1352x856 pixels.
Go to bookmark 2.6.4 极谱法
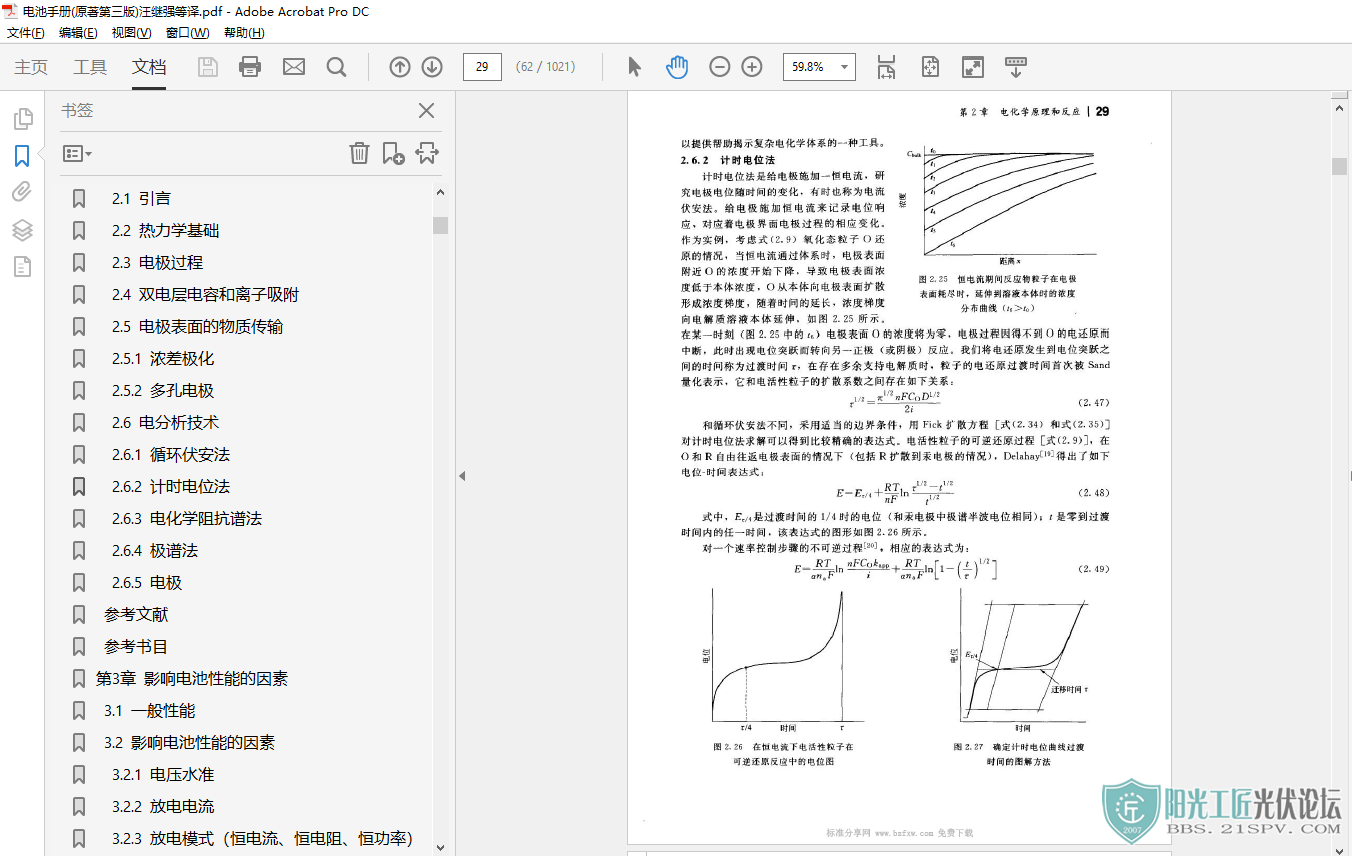click(155, 551)
